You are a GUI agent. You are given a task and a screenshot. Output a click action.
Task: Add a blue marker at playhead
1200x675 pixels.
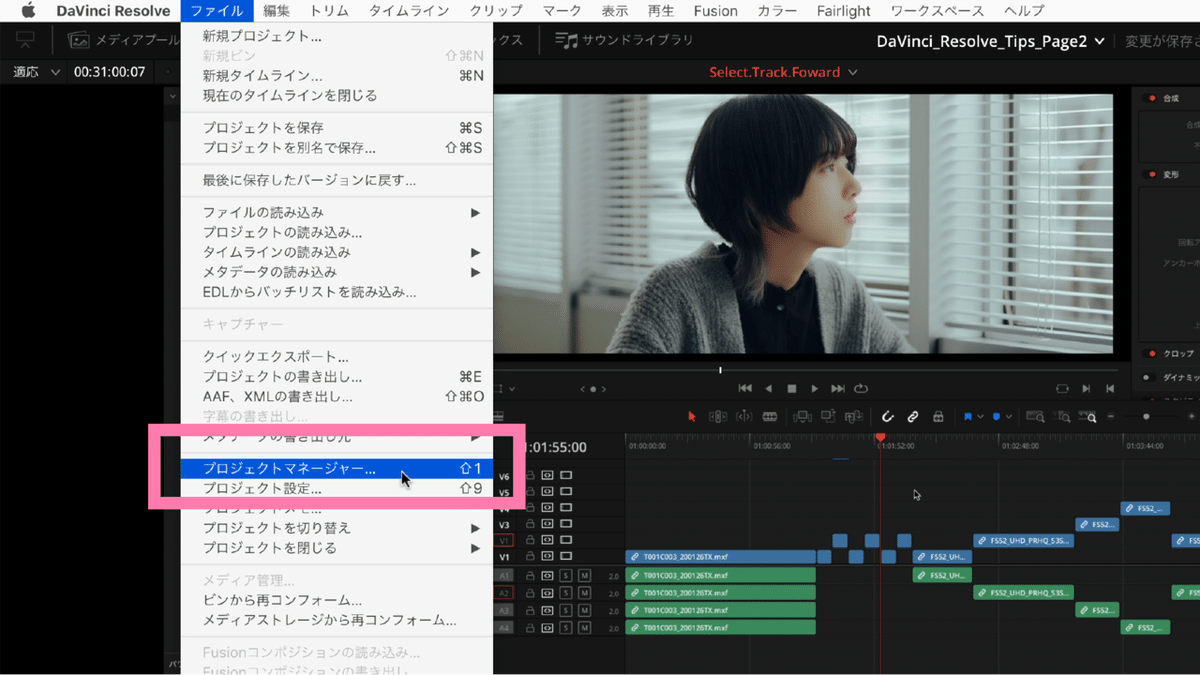(x=996, y=416)
